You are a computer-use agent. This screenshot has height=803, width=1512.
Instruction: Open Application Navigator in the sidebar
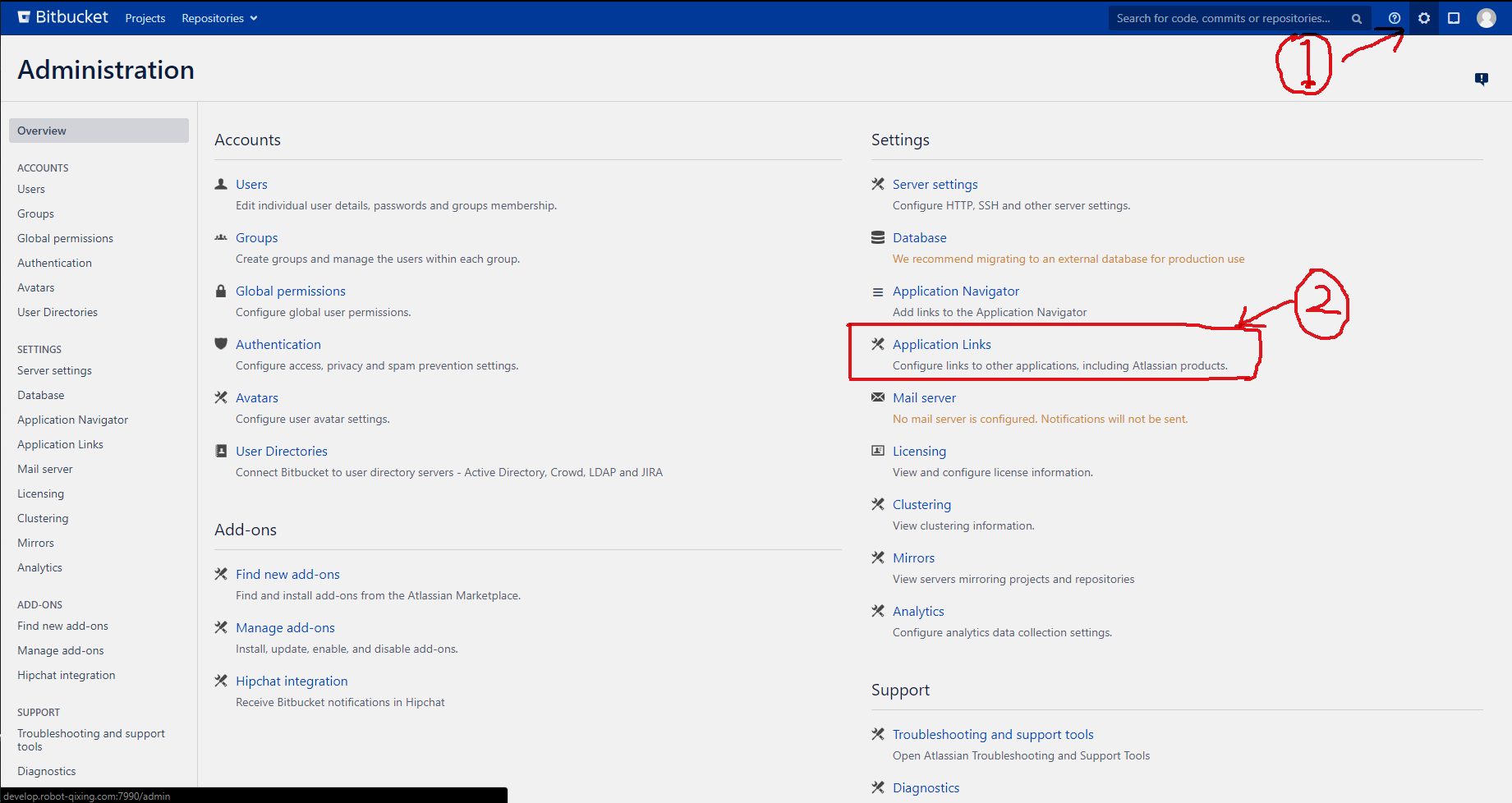[72, 420]
